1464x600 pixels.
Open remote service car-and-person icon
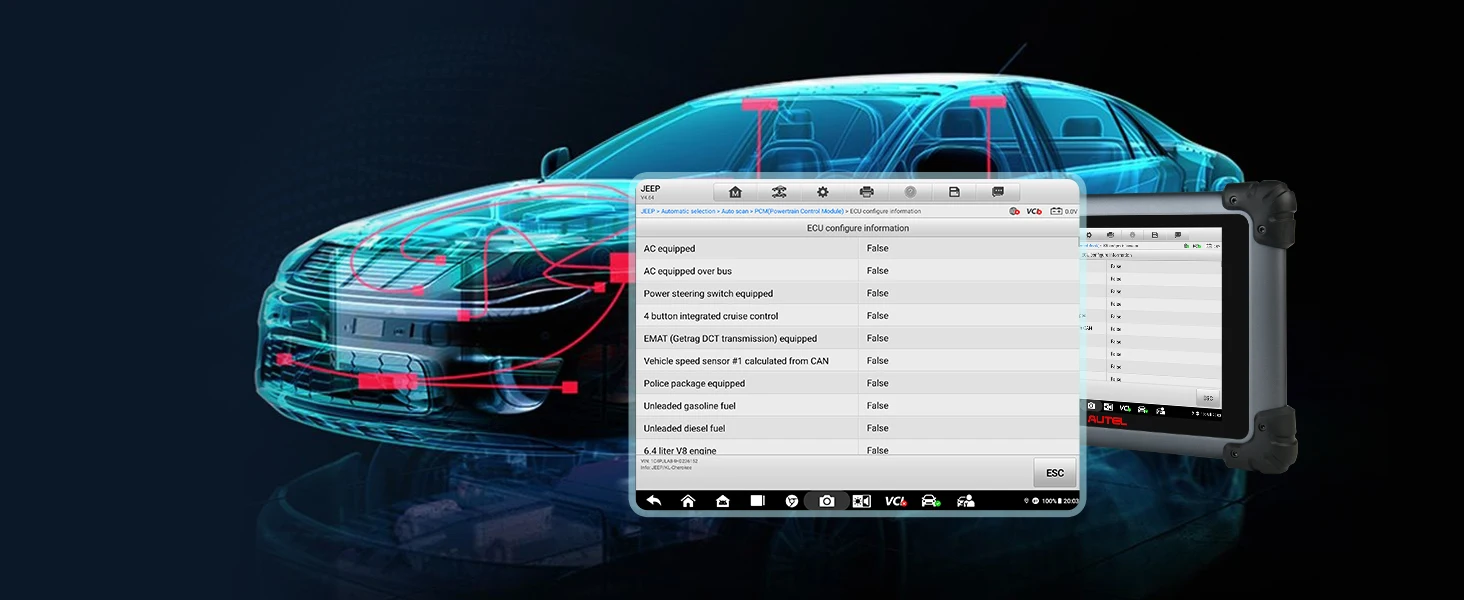(965, 501)
